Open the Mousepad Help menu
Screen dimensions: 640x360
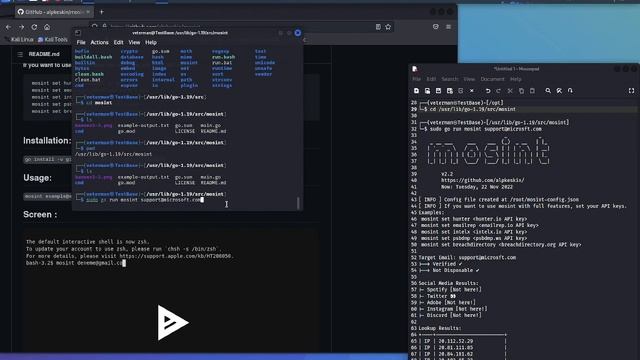pos(516,79)
